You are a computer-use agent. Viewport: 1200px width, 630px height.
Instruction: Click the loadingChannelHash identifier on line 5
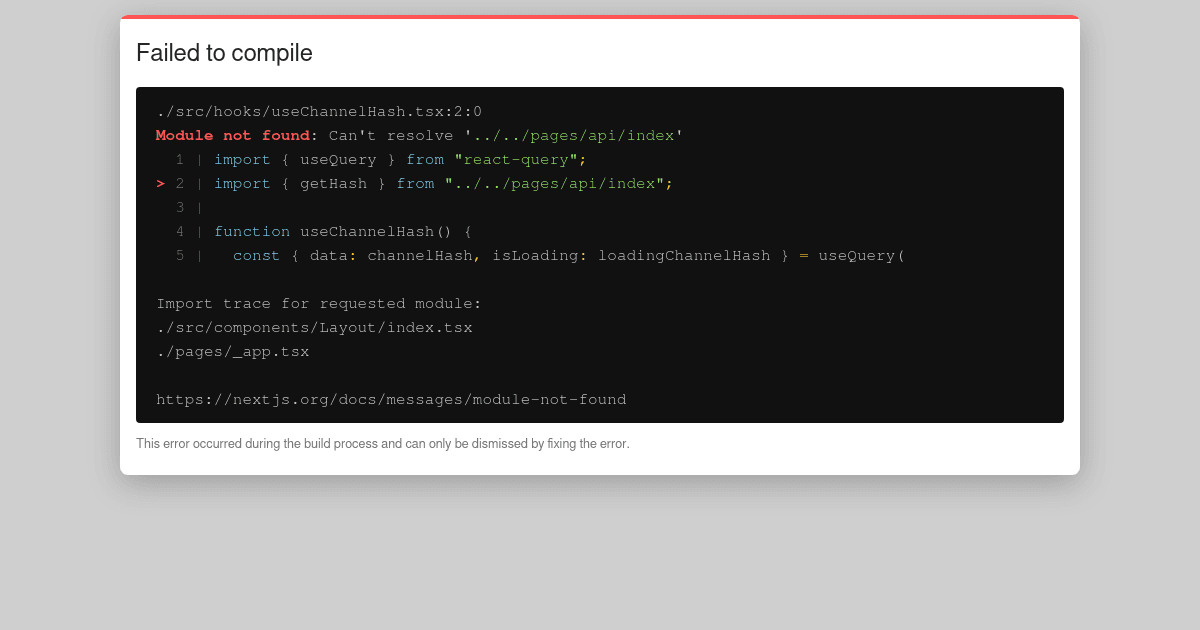point(684,255)
